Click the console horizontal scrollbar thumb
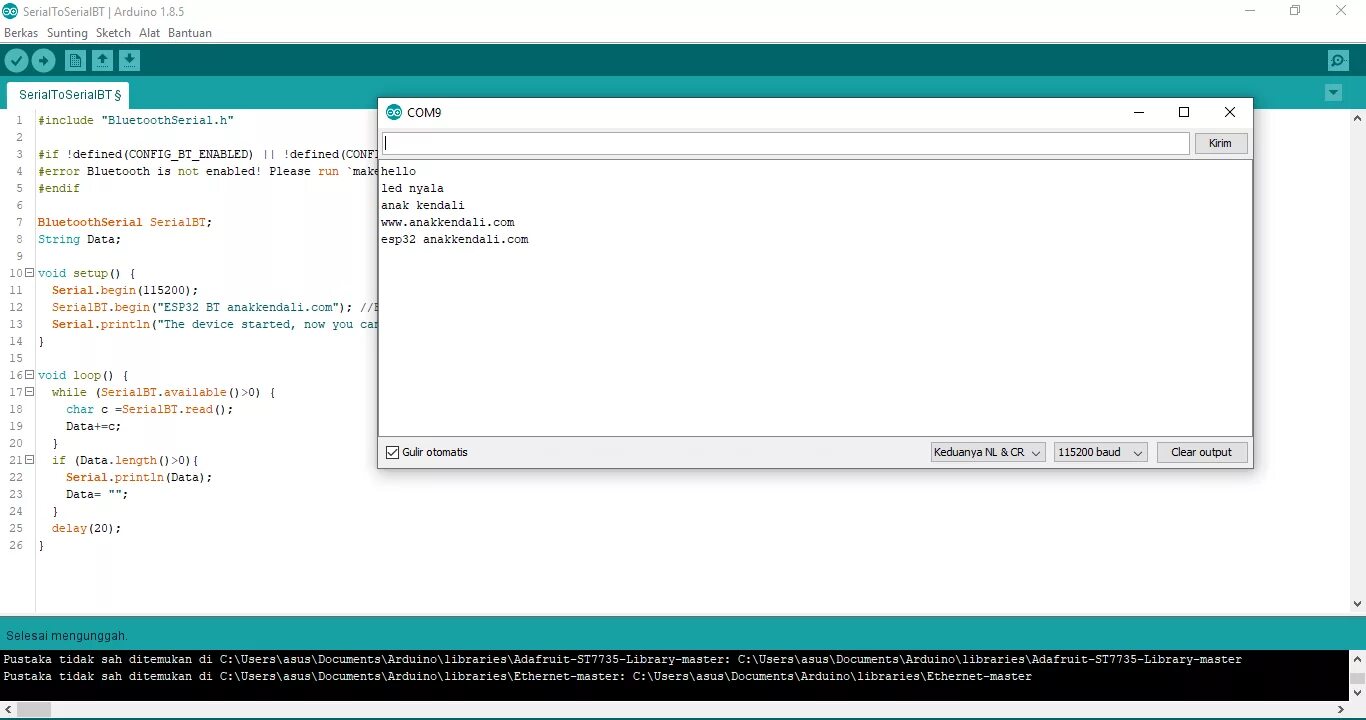This screenshot has width=1366, height=720. [34, 709]
